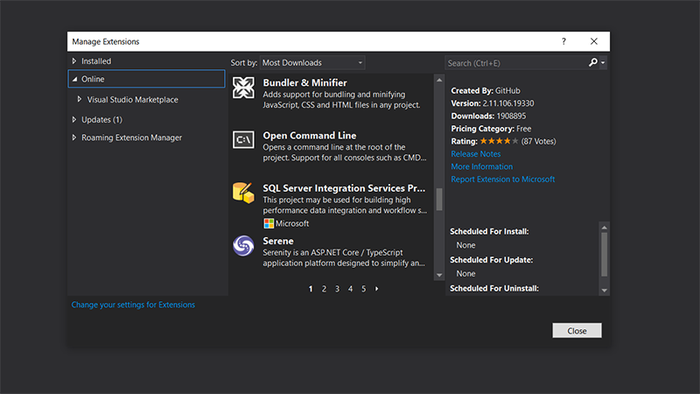Open the search options dropdown arrow

point(603,63)
